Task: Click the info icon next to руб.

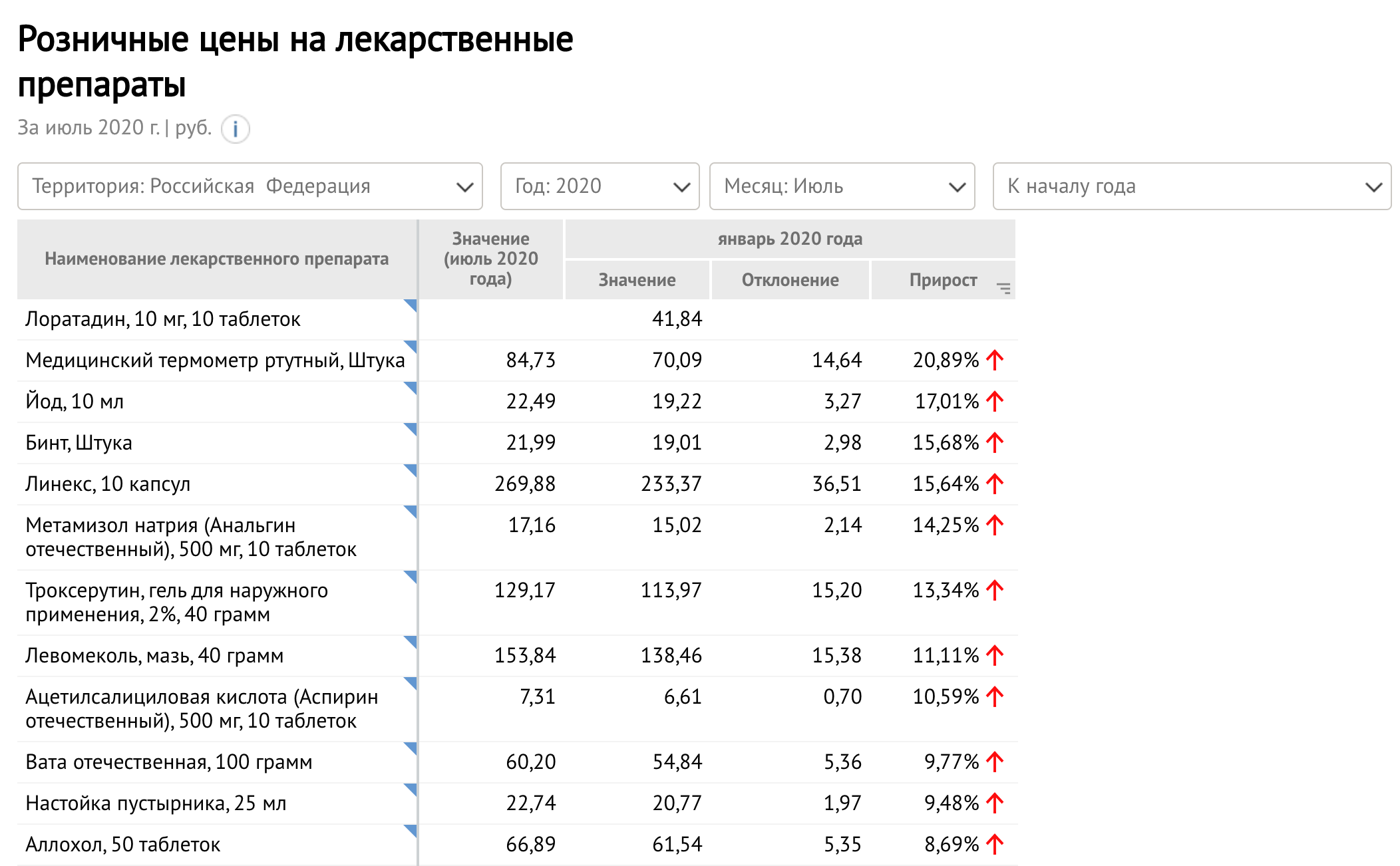Action: 235,129
